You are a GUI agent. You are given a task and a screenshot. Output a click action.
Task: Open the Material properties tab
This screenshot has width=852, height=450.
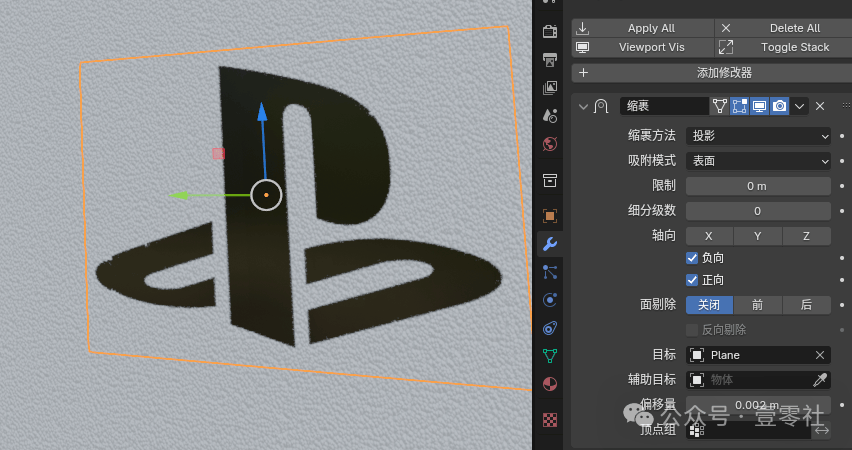pos(549,384)
